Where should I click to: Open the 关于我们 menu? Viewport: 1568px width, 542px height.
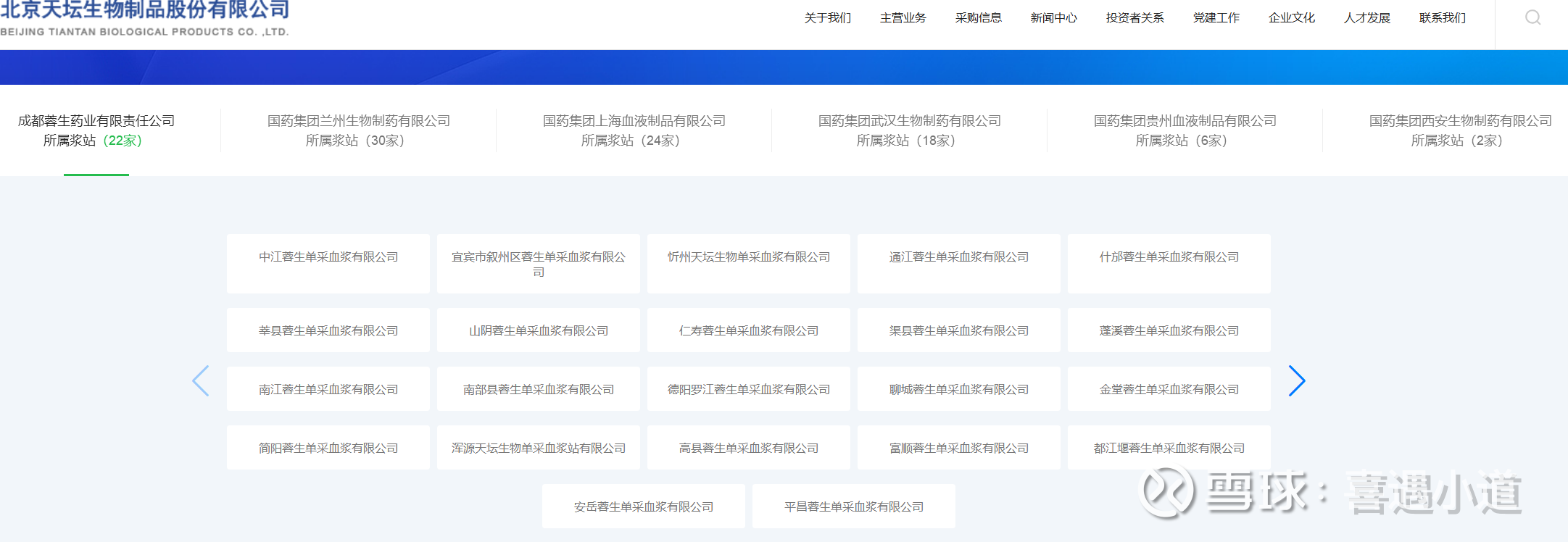(827, 17)
